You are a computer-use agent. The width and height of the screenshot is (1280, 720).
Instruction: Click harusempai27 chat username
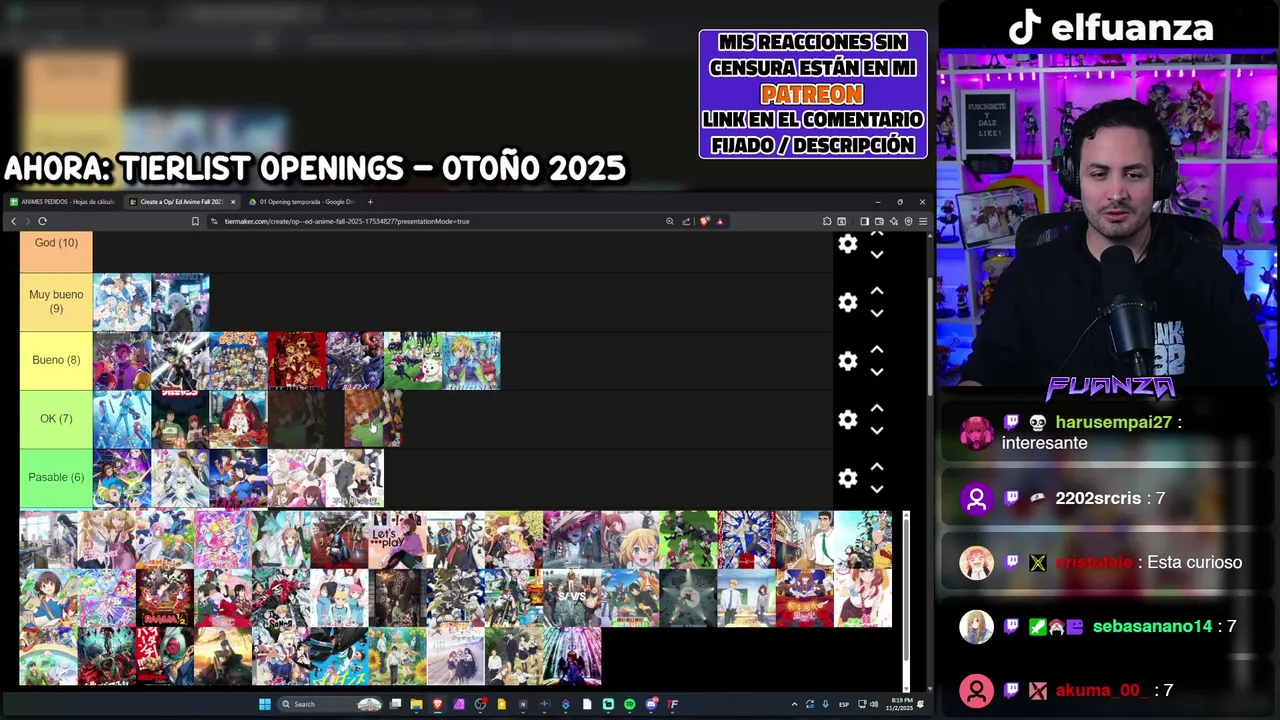click(x=1113, y=422)
